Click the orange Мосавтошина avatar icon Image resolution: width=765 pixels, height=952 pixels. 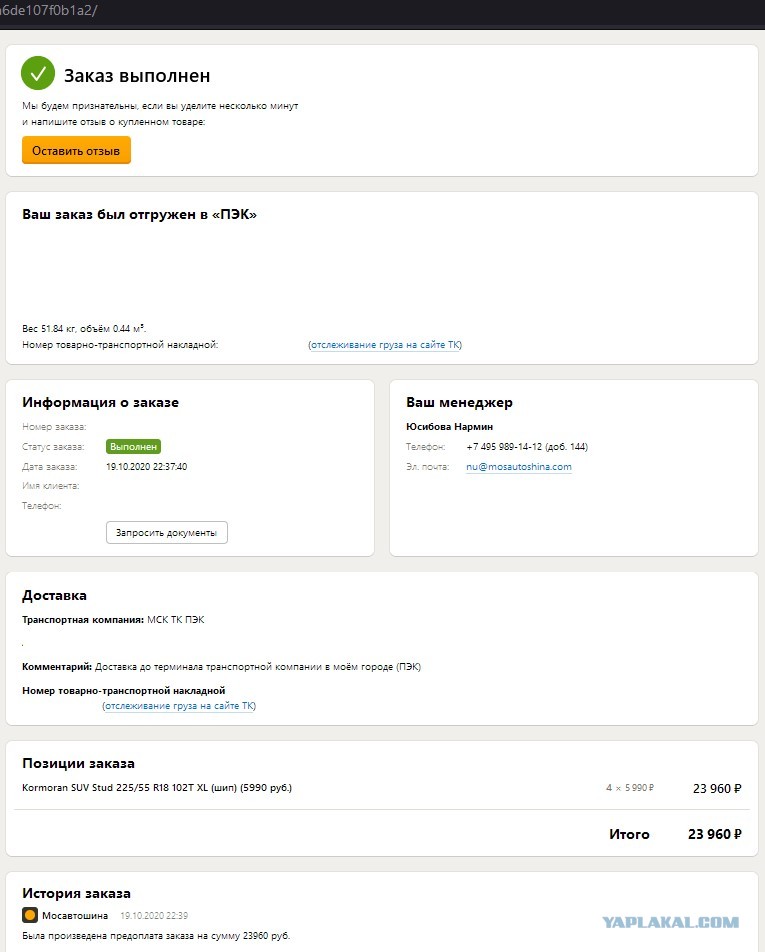[30, 915]
